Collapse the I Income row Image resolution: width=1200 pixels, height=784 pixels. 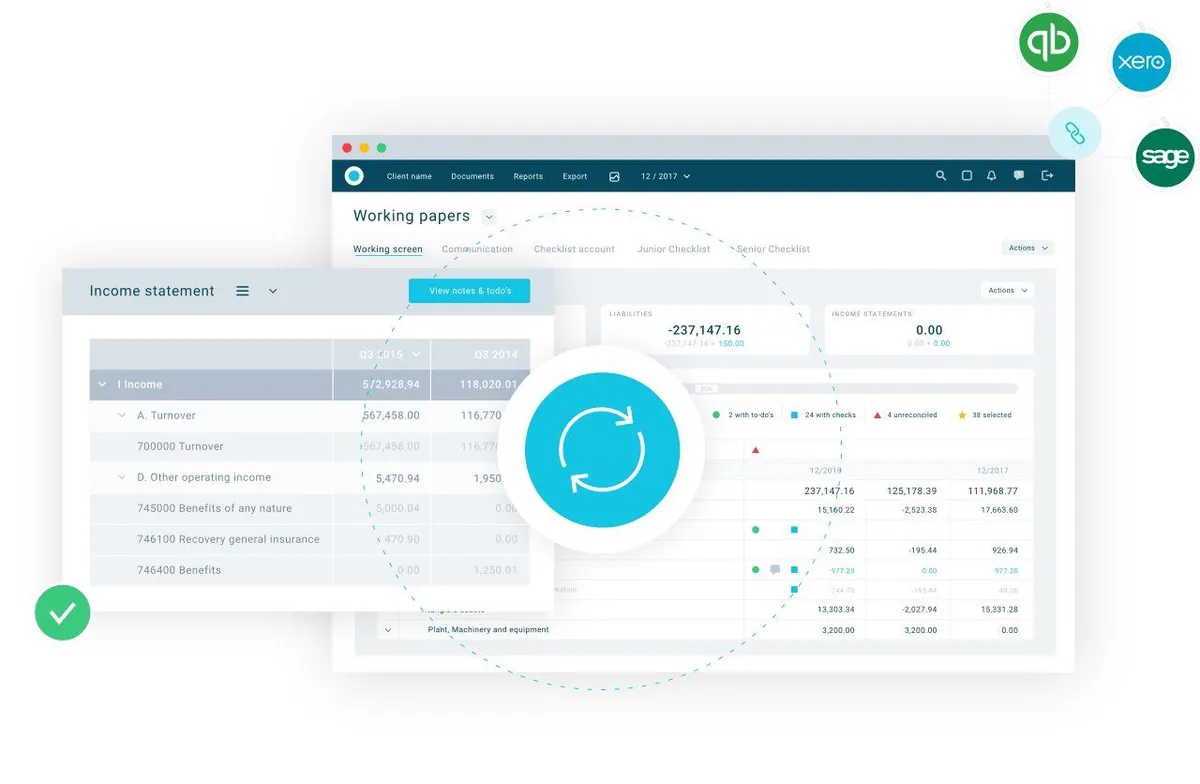click(x=102, y=384)
